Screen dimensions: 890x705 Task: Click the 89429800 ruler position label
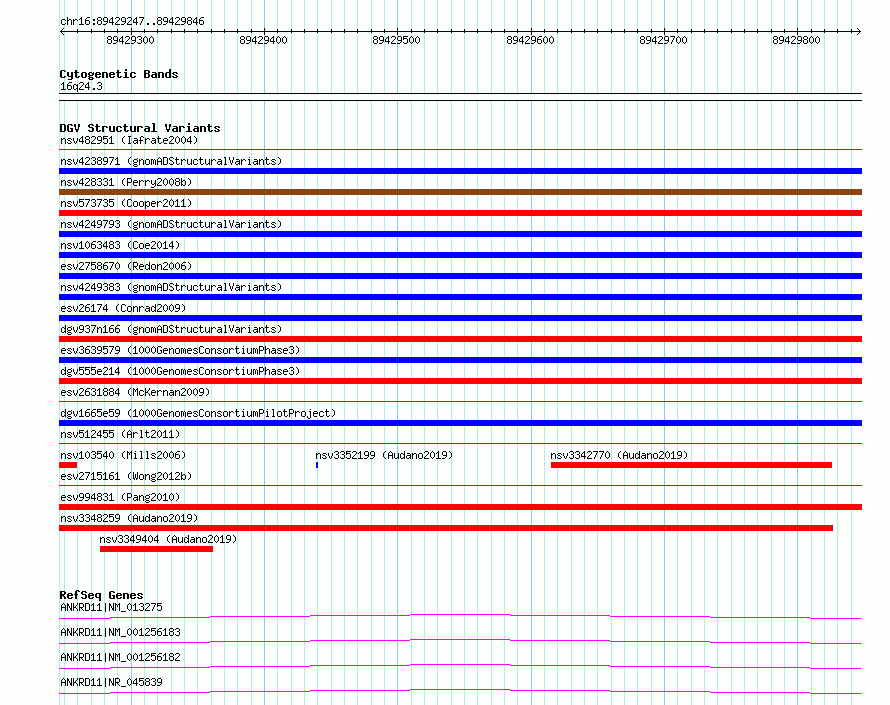[x=796, y=40]
